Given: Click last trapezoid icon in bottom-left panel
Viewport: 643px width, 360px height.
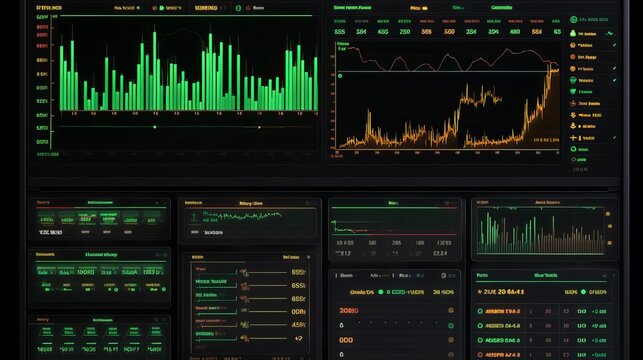Looking at the screenshot, I should [155, 331].
